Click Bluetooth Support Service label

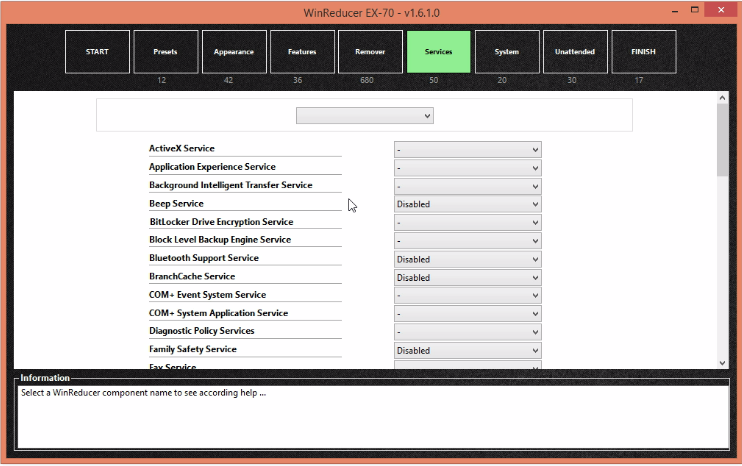point(203,258)
